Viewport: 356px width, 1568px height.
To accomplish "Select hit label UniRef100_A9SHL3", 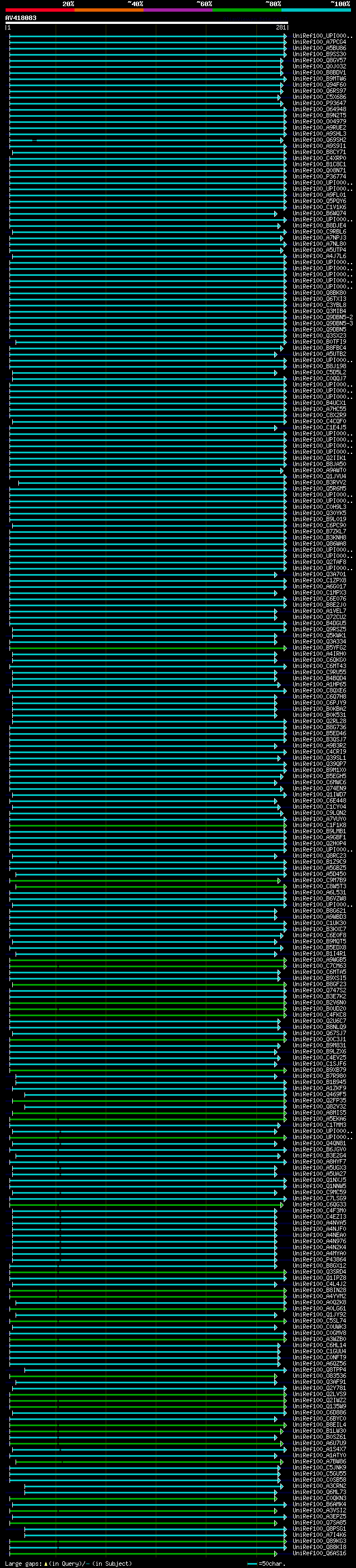I will point(319,133).
